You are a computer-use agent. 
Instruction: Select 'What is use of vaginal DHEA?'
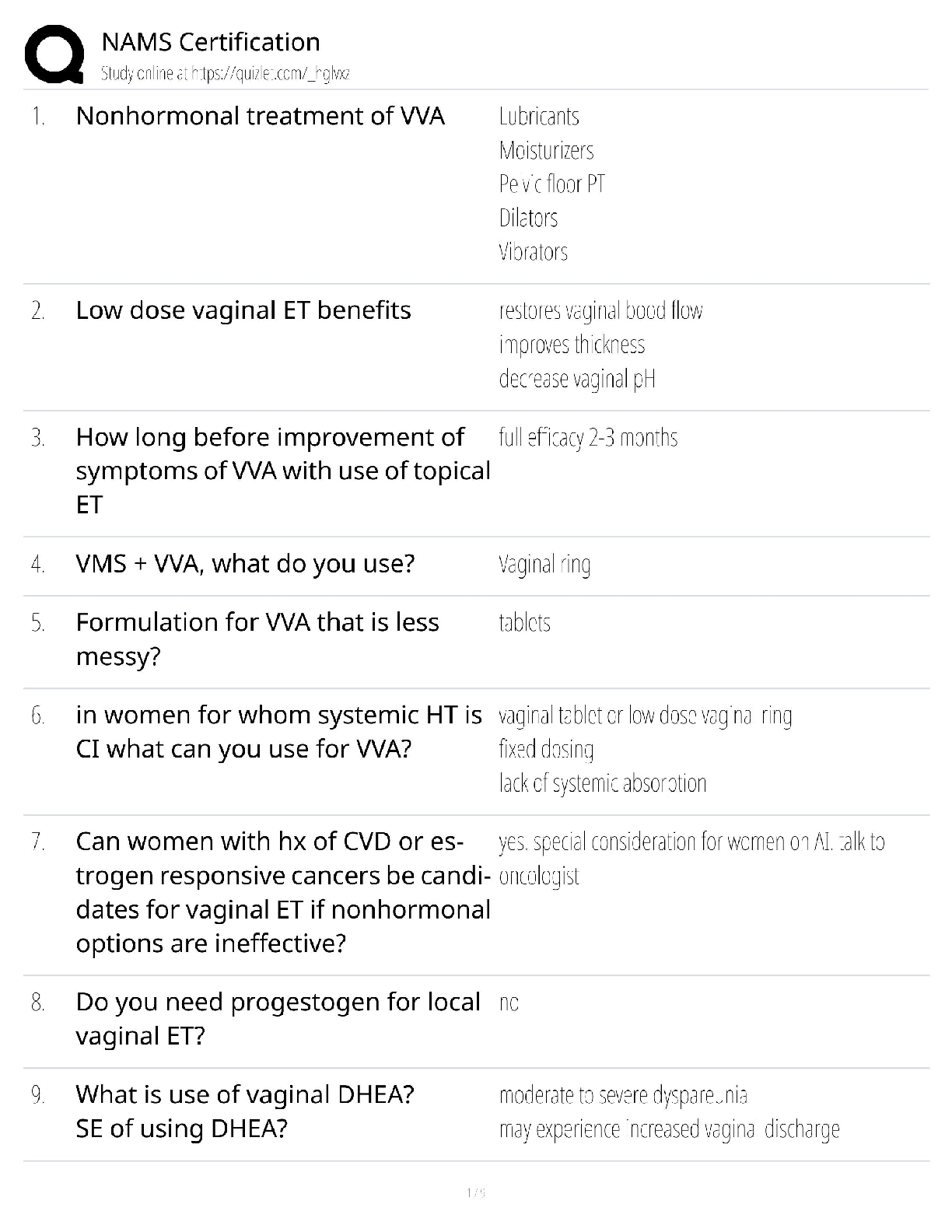coord(245,1094)
